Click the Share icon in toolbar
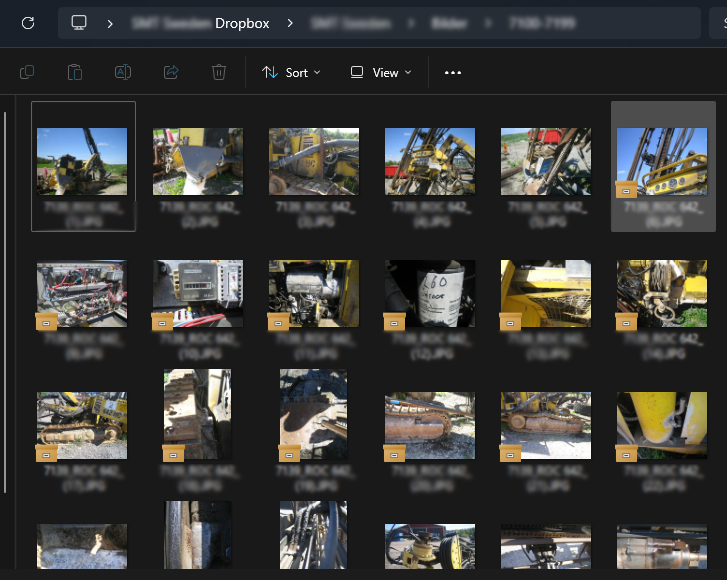Viewport: 727px width, 580px height. pos(171,72)
